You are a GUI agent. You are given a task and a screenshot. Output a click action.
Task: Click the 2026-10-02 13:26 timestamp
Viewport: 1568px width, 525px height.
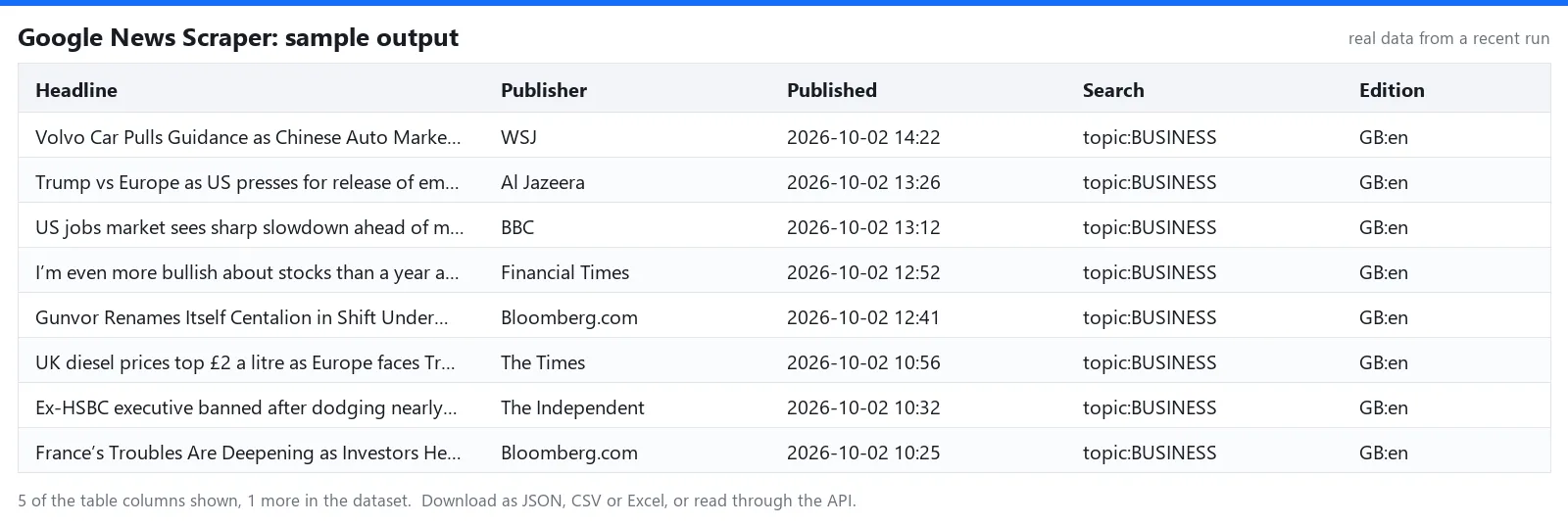[863, 182]
